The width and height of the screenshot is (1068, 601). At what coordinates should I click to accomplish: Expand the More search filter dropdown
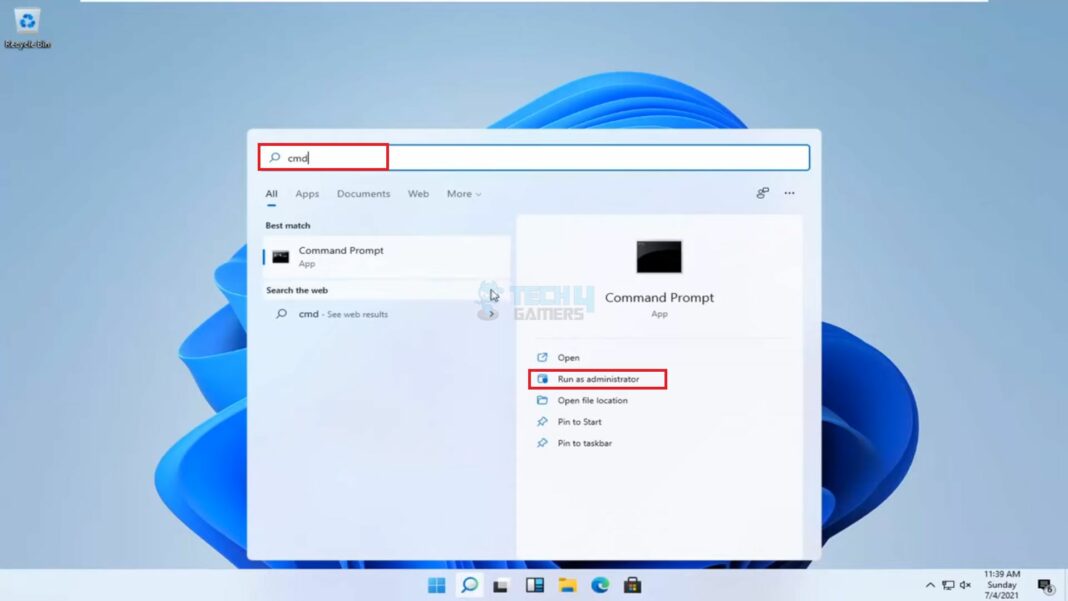pyautogui.click(x=463, y=193)
